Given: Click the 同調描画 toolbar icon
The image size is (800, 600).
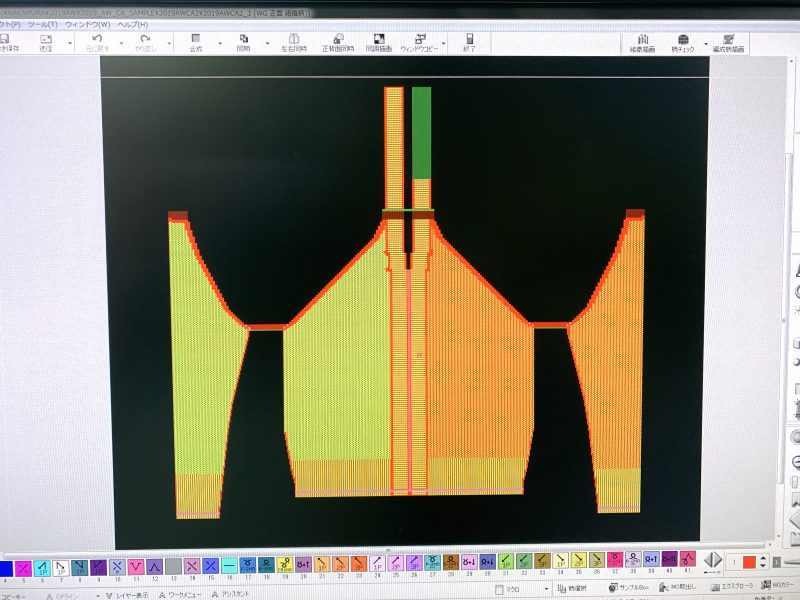Looking at the screenshot, I should pyautogui.click(x=380, y=42).
